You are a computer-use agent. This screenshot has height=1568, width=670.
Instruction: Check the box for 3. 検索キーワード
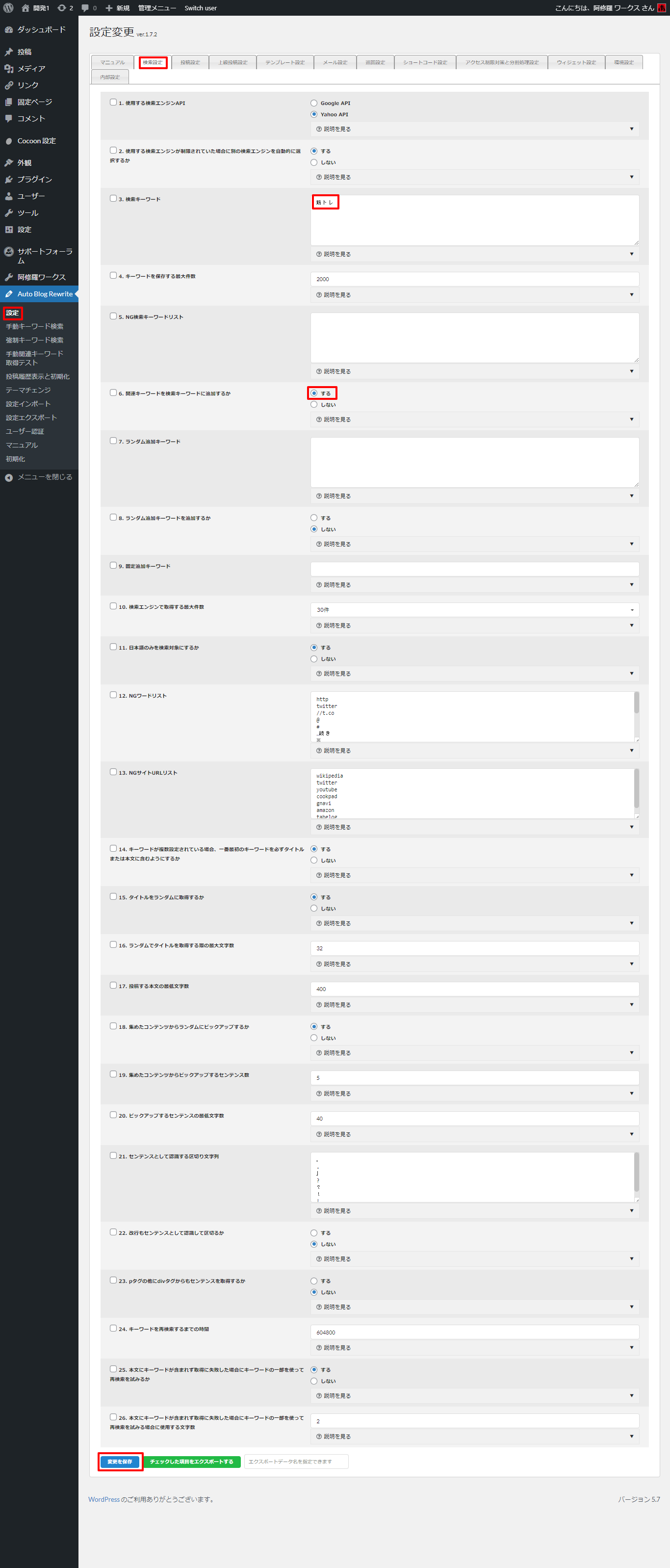[x=113, y=198]
